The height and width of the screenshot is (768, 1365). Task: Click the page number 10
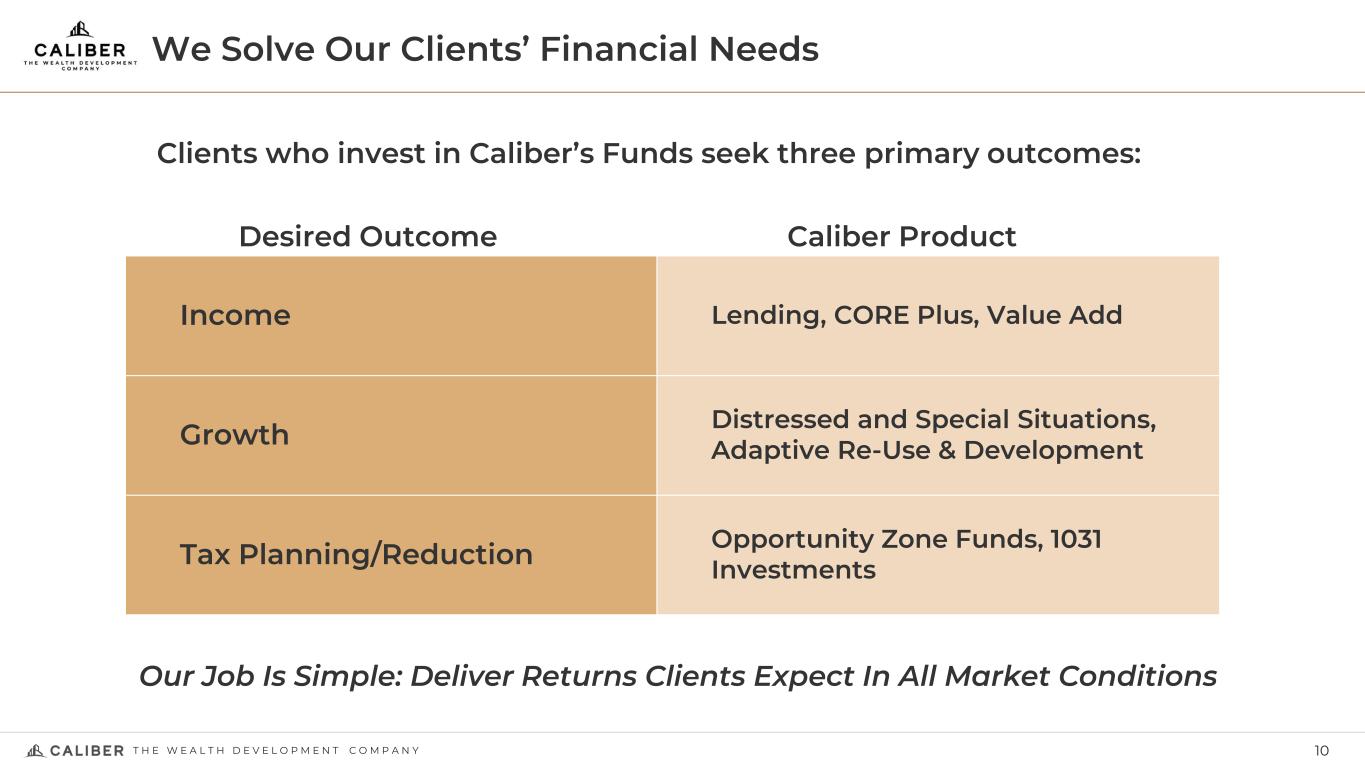pos(1321,752)
